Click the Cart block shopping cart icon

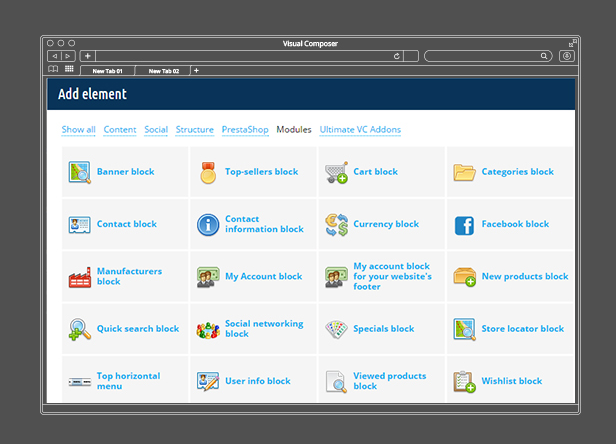tap(336, 172)
